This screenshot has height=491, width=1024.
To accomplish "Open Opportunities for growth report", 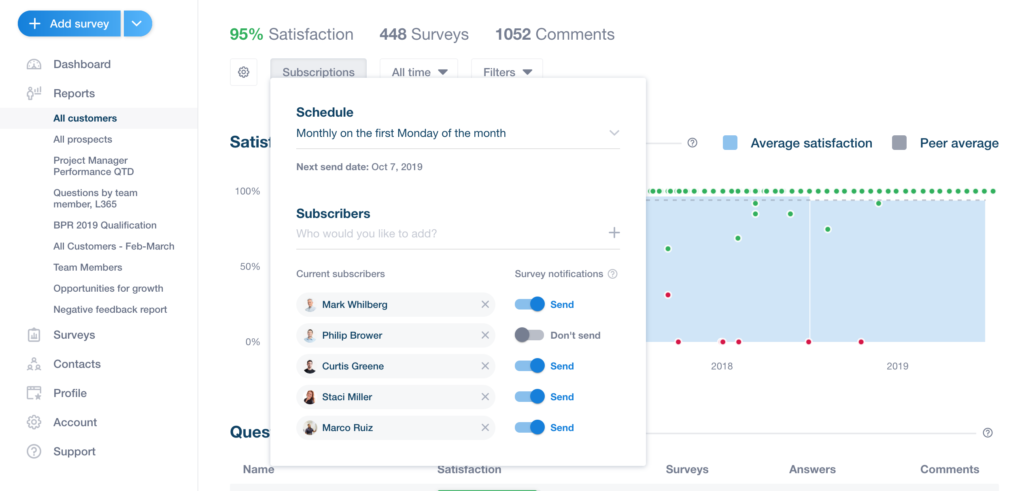I will pyautogui.click(x=108, y=288).
